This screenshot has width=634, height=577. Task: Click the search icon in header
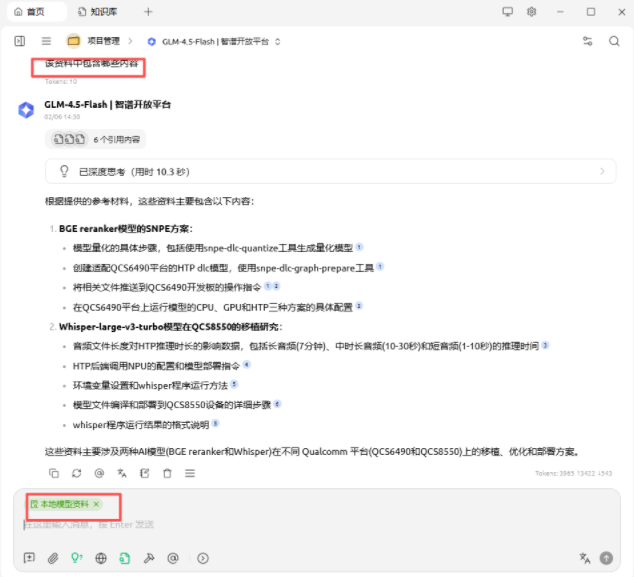coord(614,41)
